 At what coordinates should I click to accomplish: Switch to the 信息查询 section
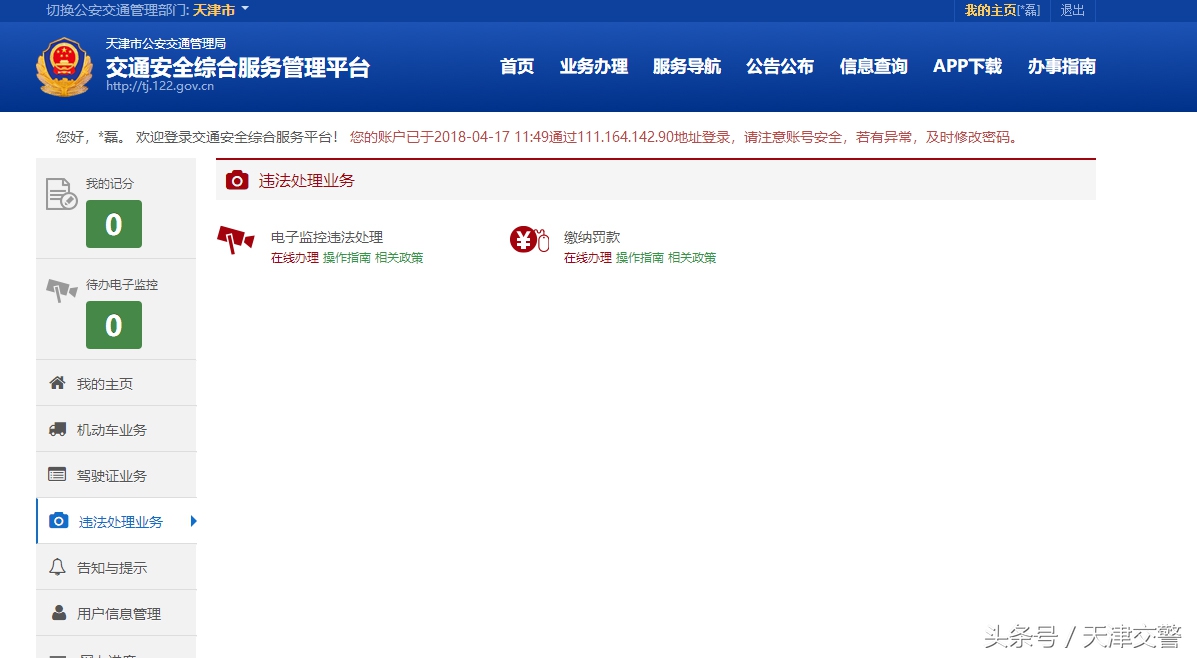pyautogui.click(x=872, y=66)
